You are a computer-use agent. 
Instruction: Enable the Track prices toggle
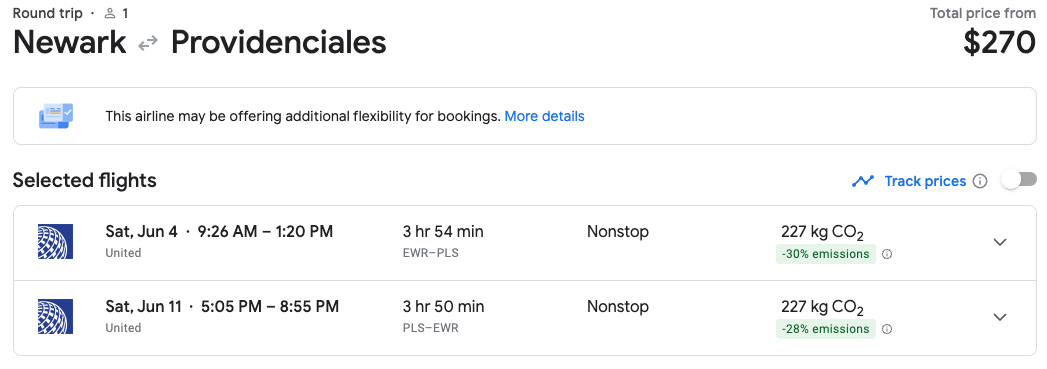tap(1019, 179)
